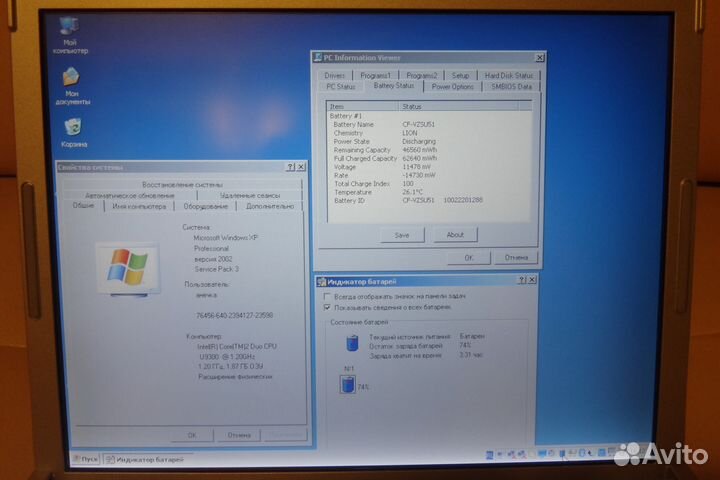
Task: Click the Intel Core2 Duo CPU text
Action: coord(237,346)
